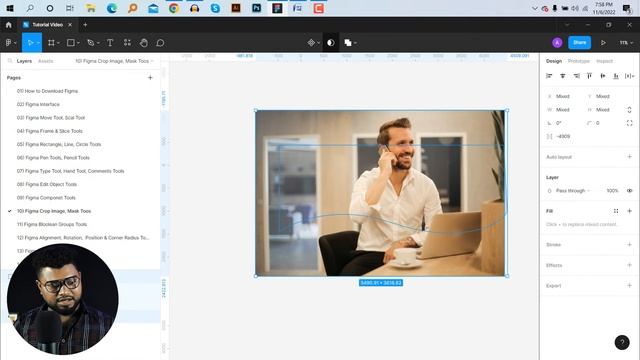
Task: Align selection vertical centers
Action: pos(603,76)
